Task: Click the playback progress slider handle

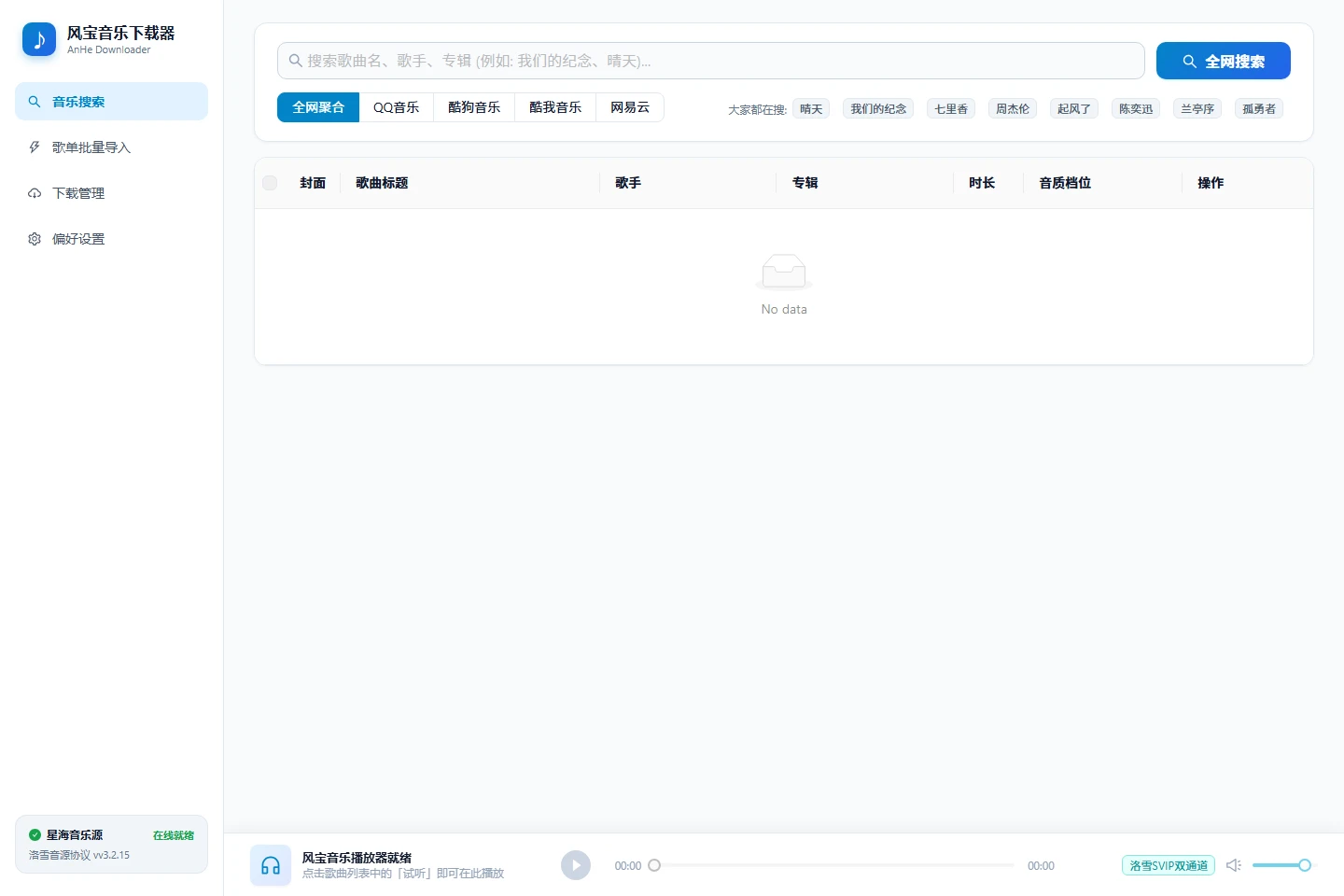Action: tap(654, 865)
